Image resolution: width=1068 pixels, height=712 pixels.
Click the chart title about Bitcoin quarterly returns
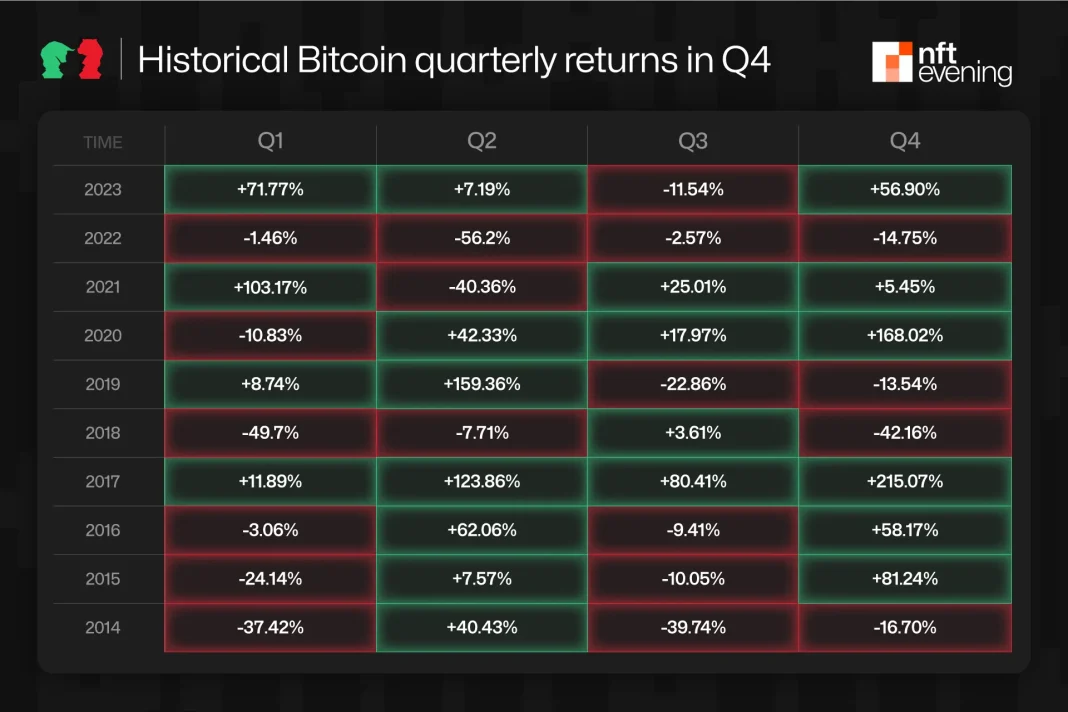pos(454,60)
